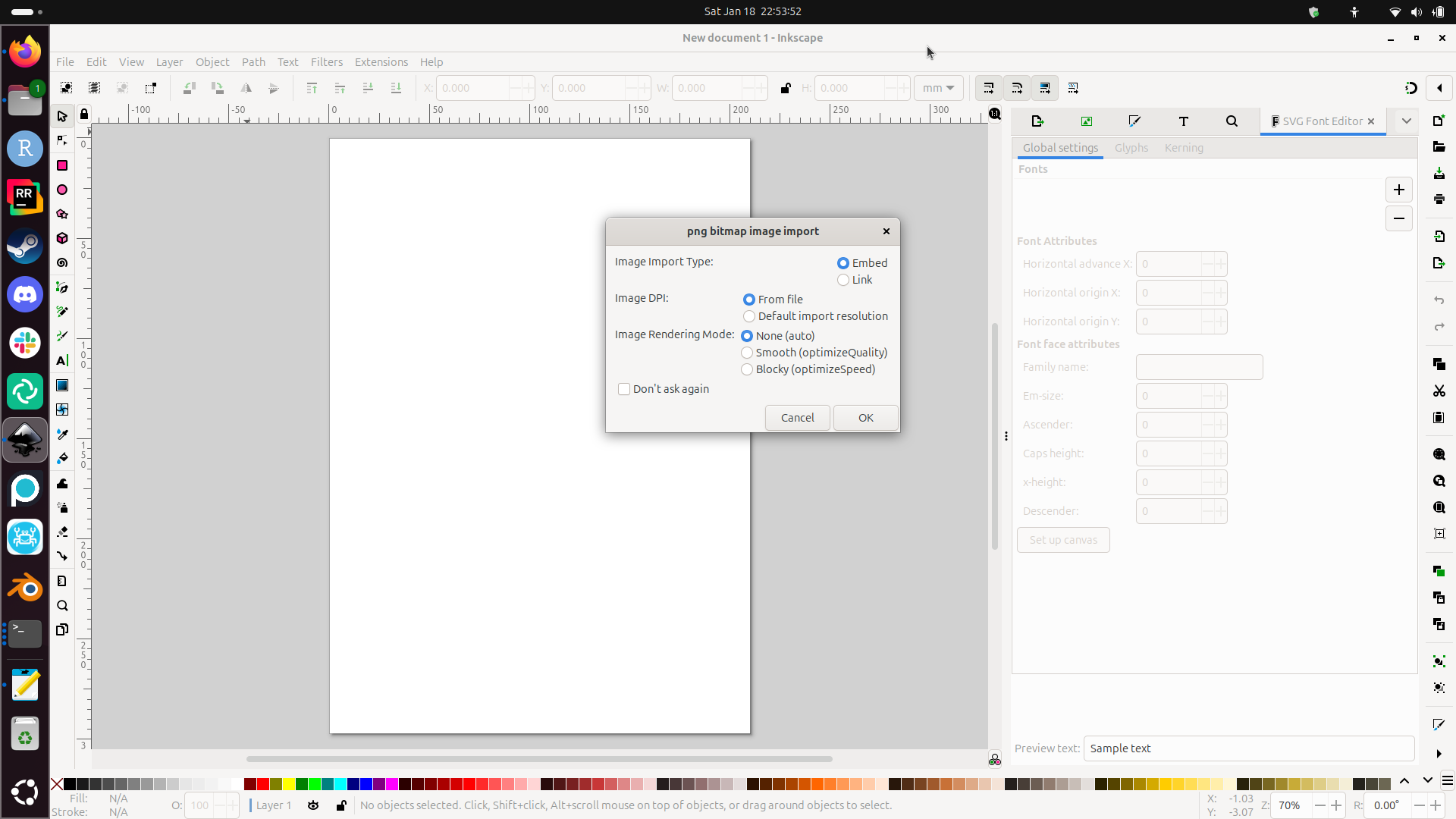Open the Find panel tab icon
Viewport: 1456px width, 819px height.
(x=1232, y=121)
